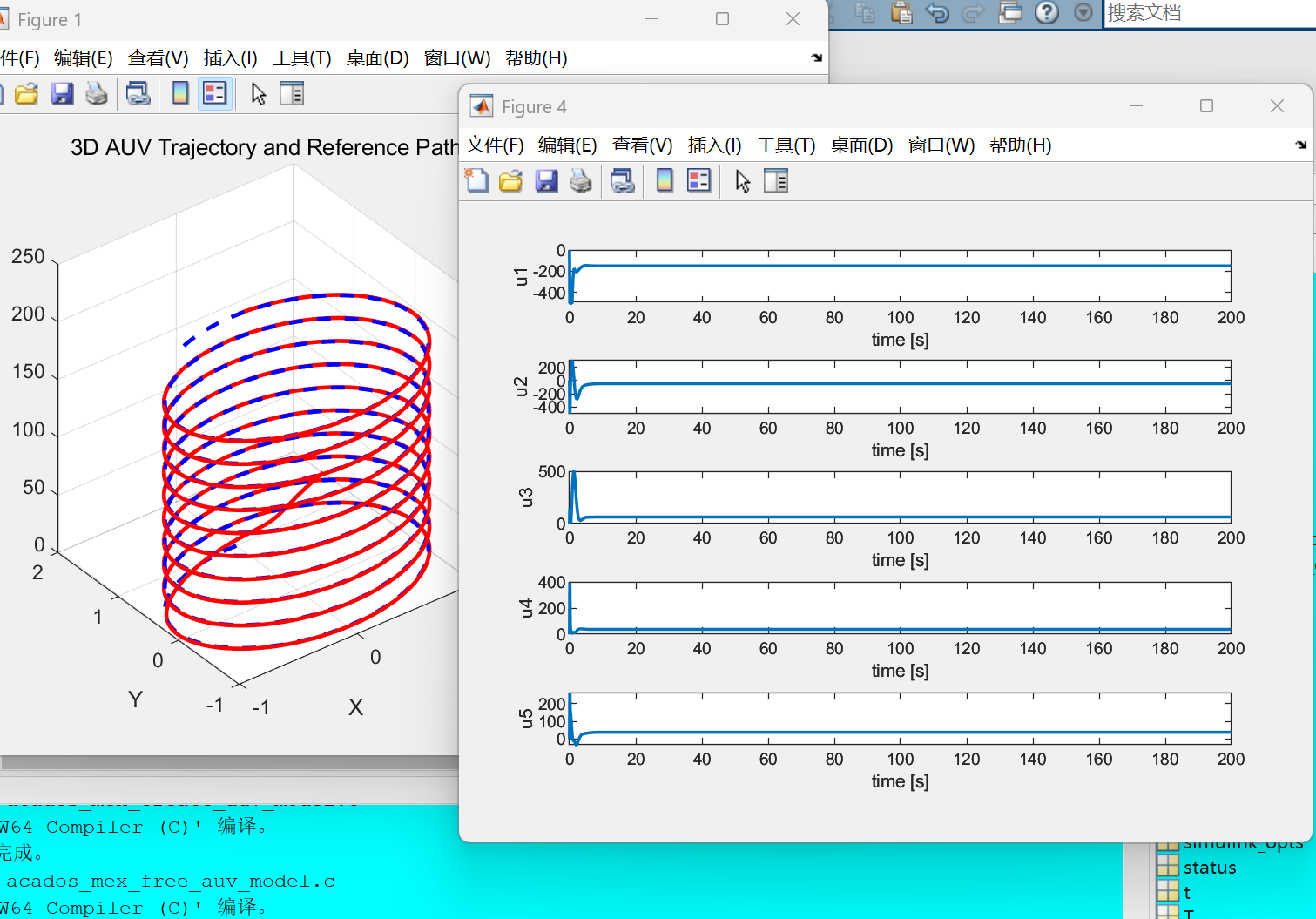Open the 编辑(E) menu in Figure 1
The image size is (1316, 919).
point(84,57)
